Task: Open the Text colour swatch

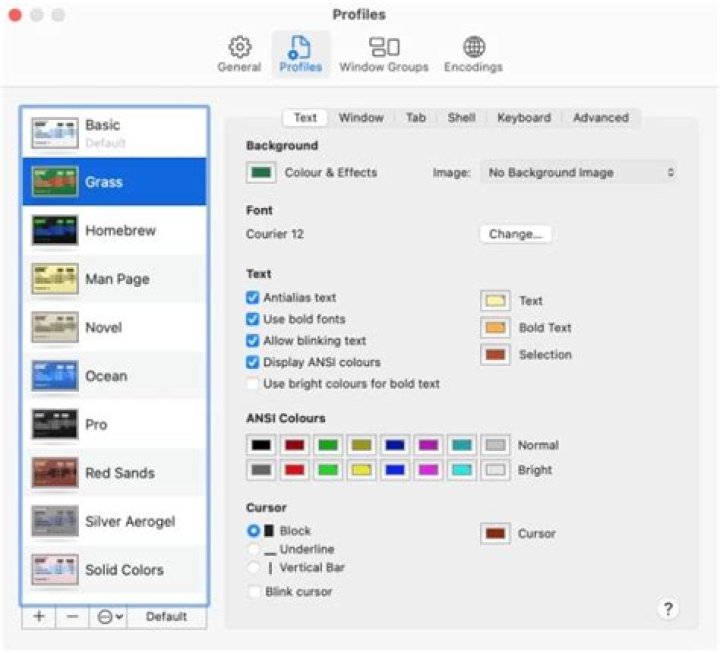Action: (x=495, y=301)
